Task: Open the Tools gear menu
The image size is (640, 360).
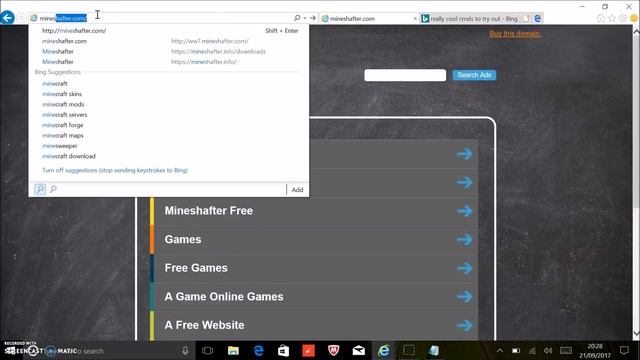Action: 622,18
